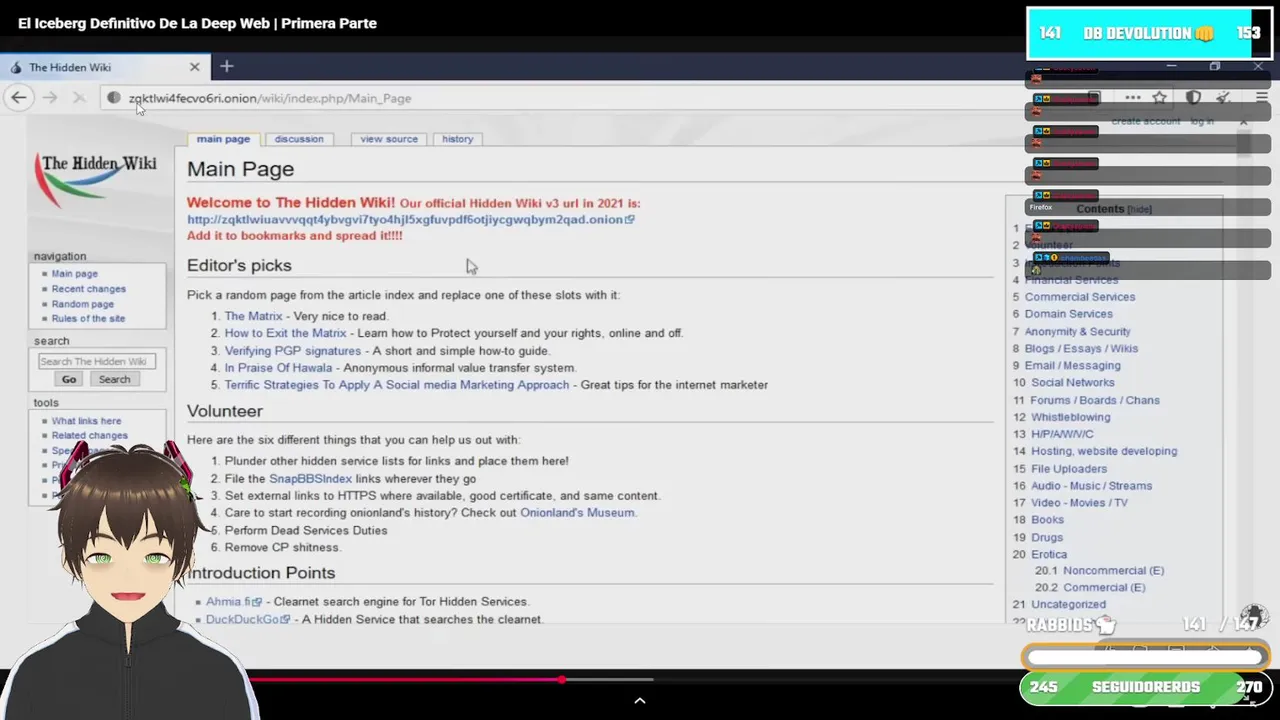Open Verifying PGP signatures link
1280x720 pixels.
[x=293, y=351]
